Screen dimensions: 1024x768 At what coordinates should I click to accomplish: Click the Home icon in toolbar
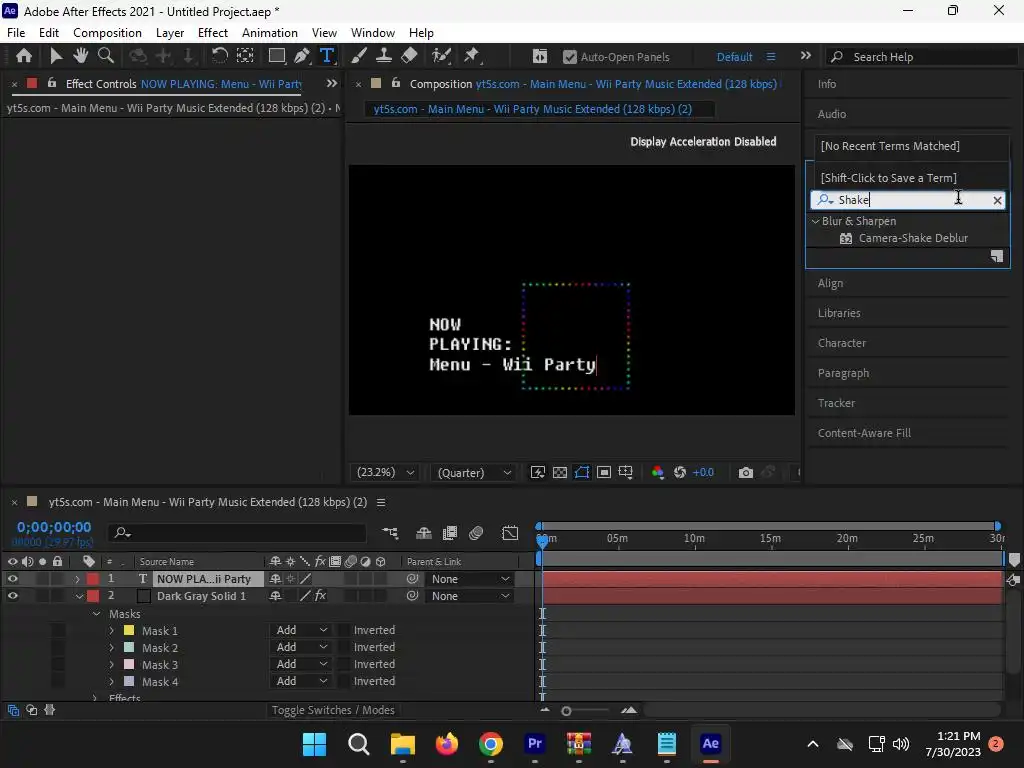tap(24, 56)
